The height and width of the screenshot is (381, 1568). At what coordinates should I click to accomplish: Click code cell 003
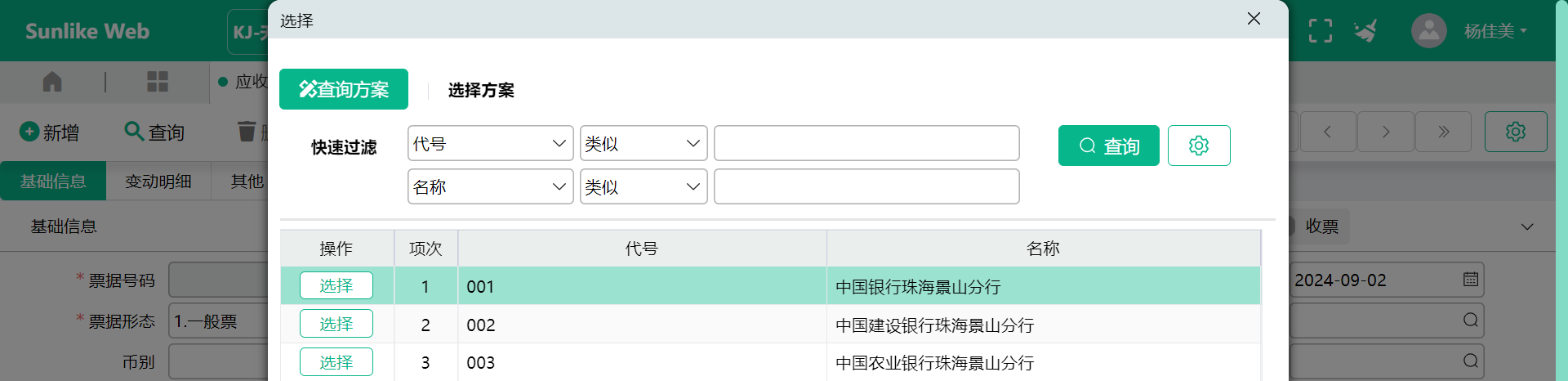642,362
